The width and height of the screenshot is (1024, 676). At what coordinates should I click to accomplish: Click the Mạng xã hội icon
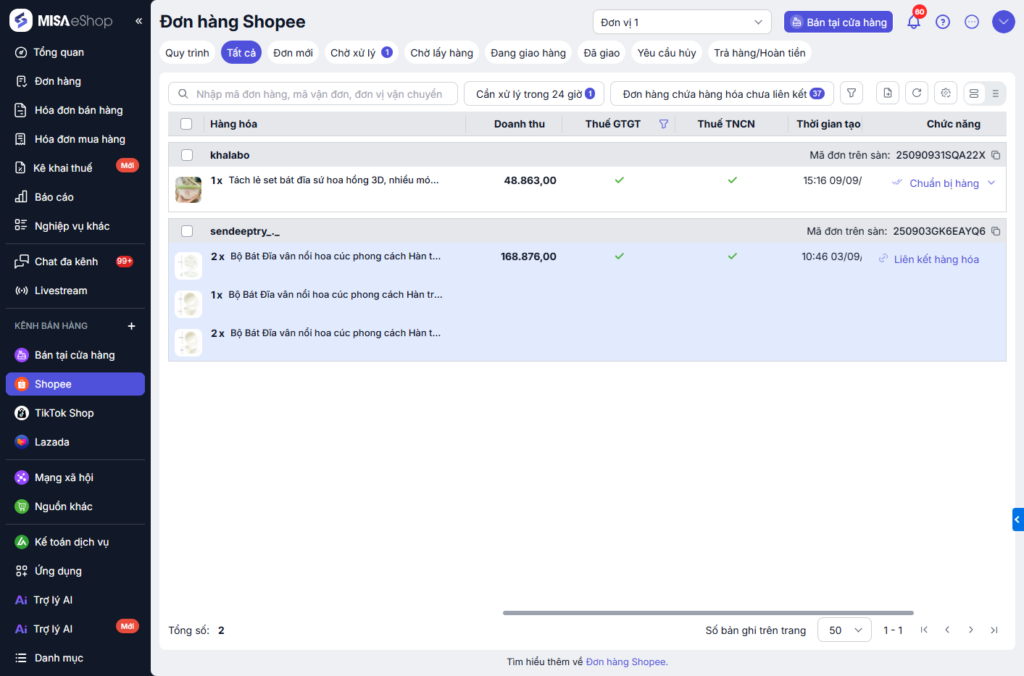pyautogui.click(x=22, y=477)
